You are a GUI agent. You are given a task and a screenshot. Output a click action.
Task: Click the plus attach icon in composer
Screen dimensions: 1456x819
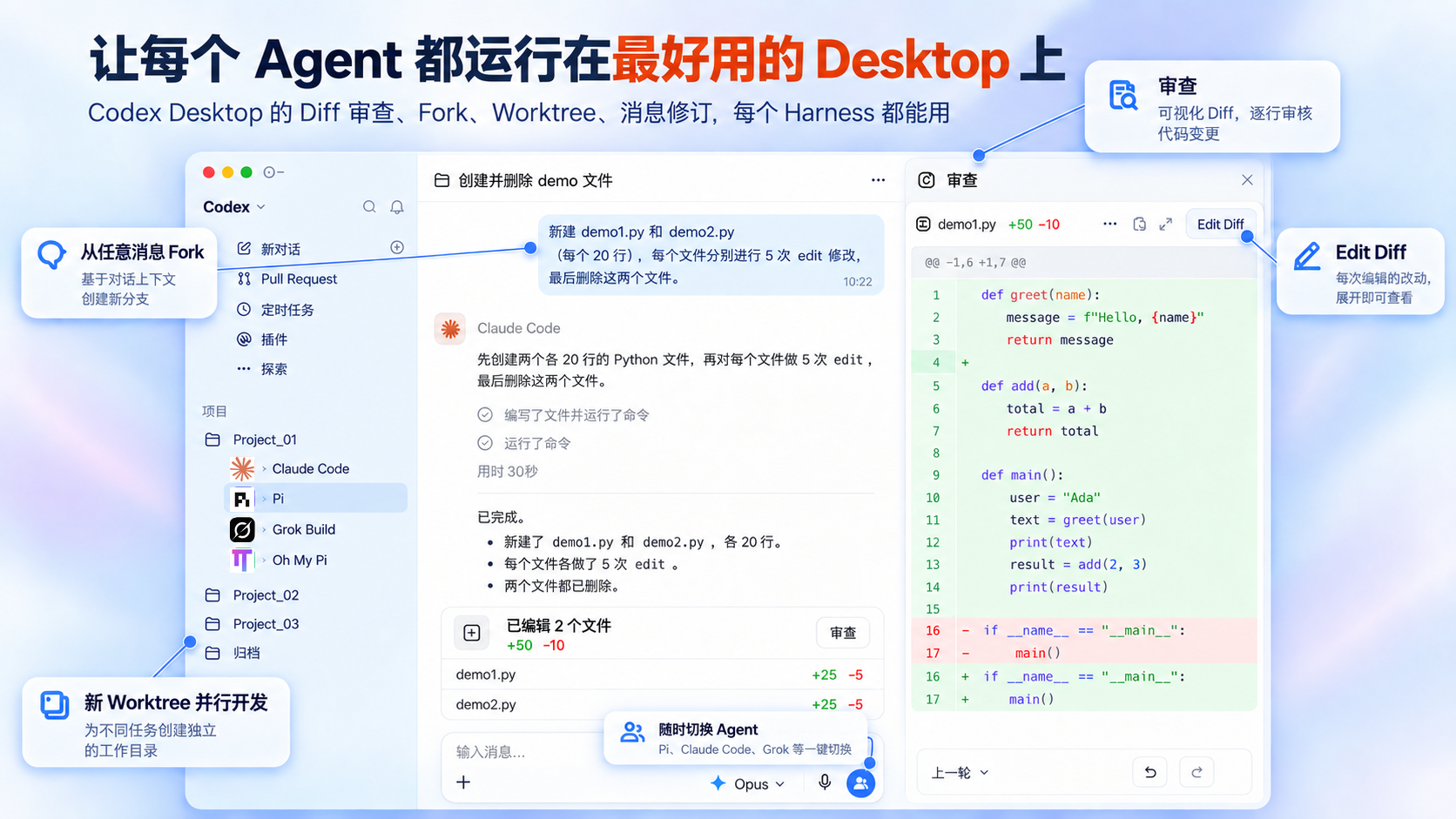(463, 782)
